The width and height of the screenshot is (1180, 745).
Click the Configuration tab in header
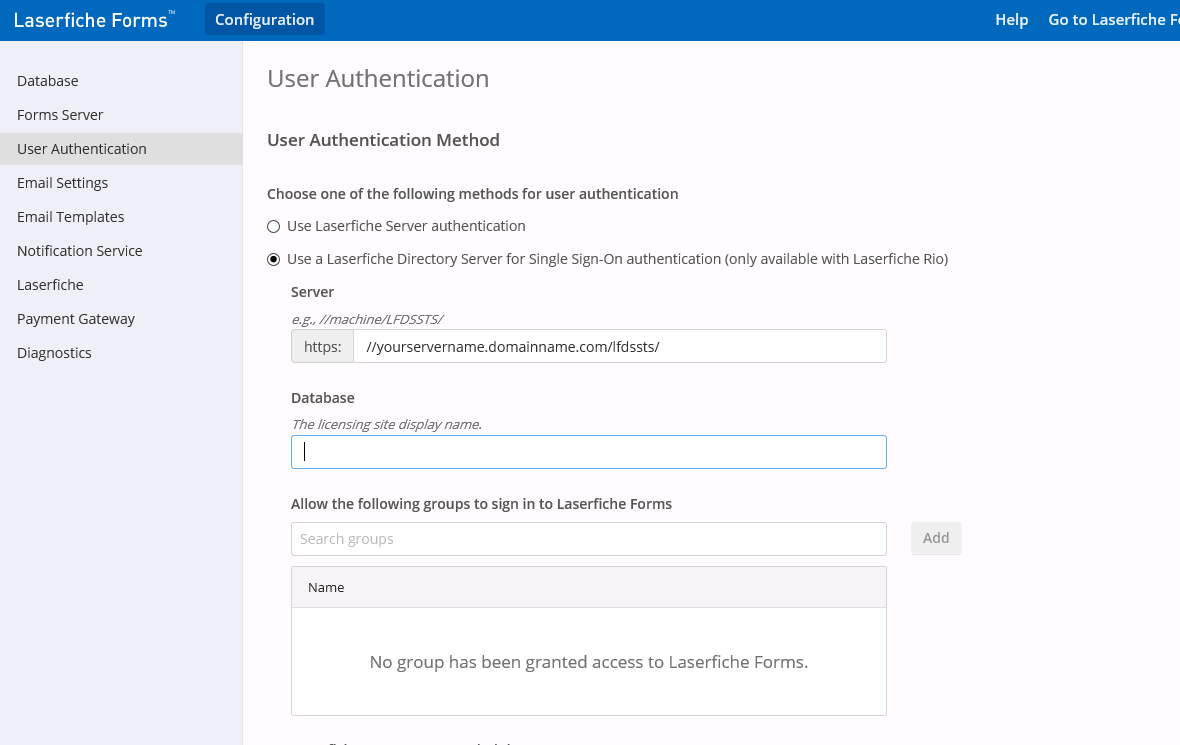(x=265, y=20)
